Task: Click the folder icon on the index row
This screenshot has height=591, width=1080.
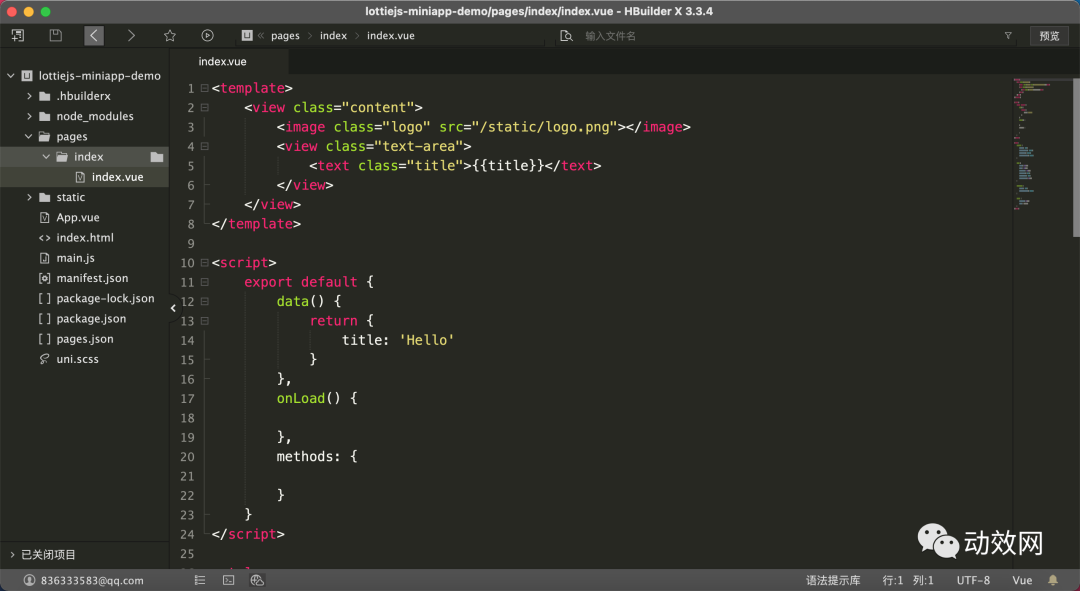Action: click(157, 157)
